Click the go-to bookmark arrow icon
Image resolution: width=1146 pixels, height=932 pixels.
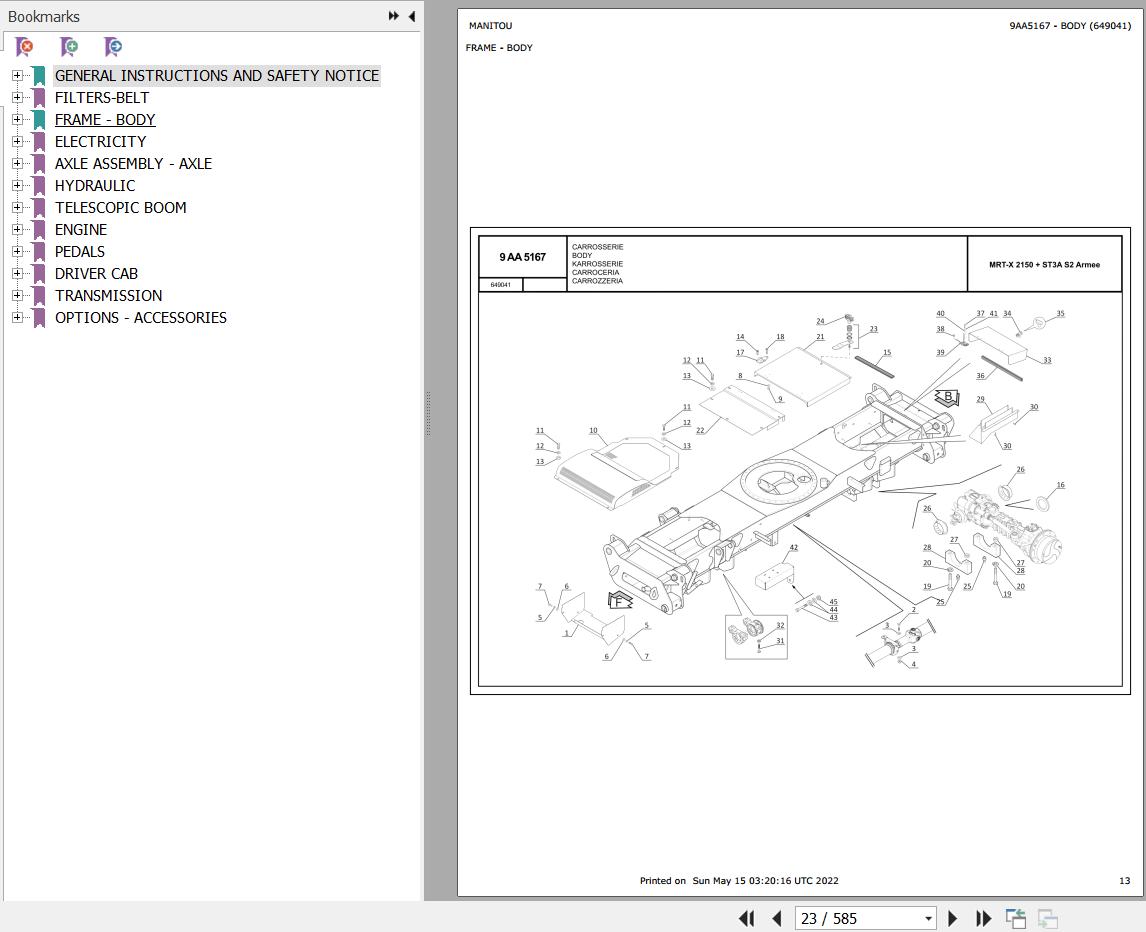(x=113, y=47)
